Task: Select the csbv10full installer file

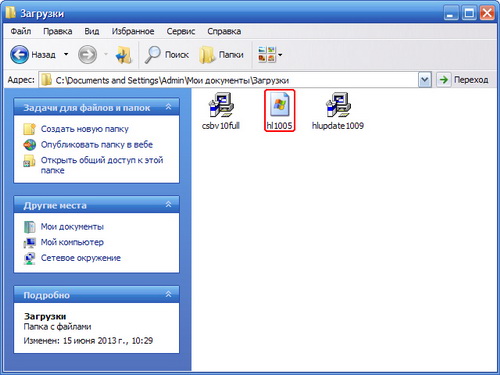Action: coord(221,111)
